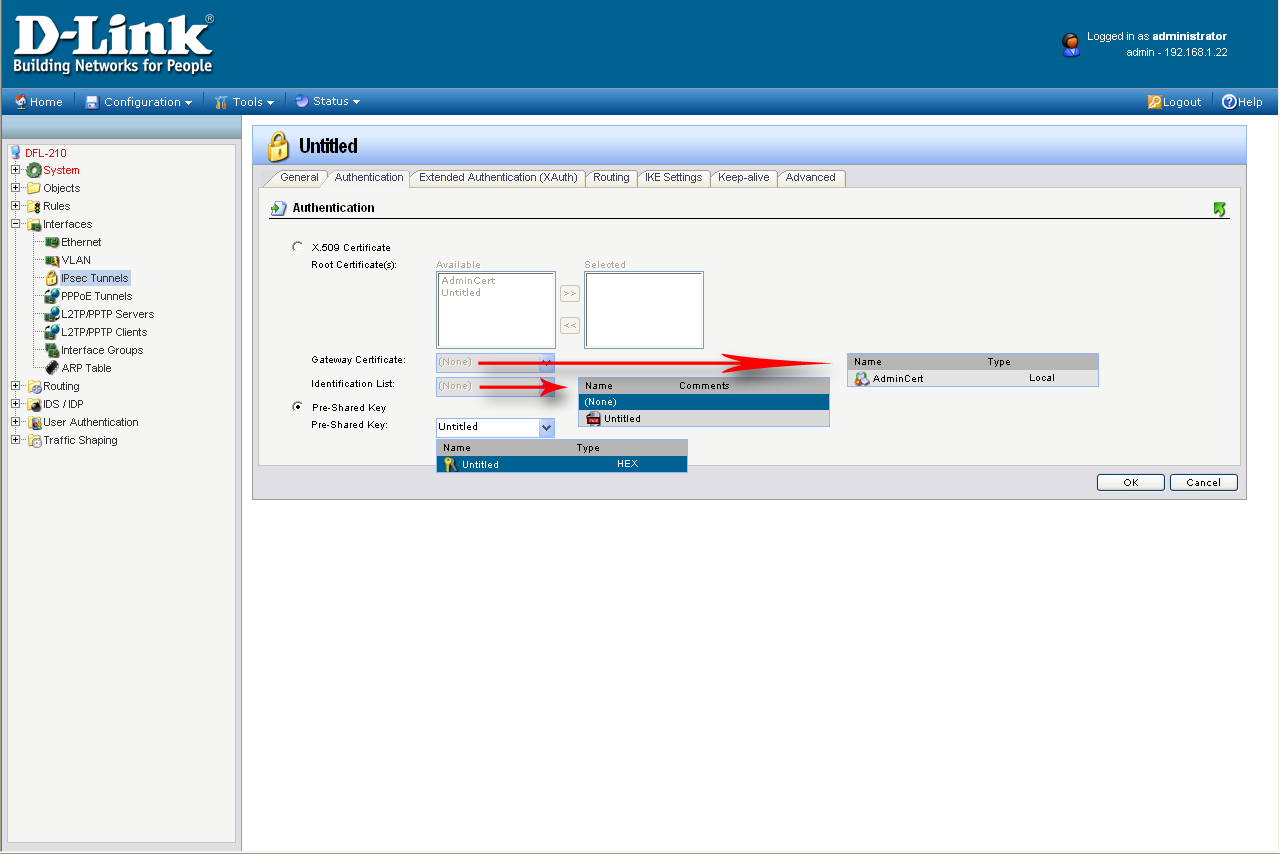Image resolution: width=1280 pixels, height=854 pixels.
Task: Expand the Routing tree node
Action: pos(16,386)
